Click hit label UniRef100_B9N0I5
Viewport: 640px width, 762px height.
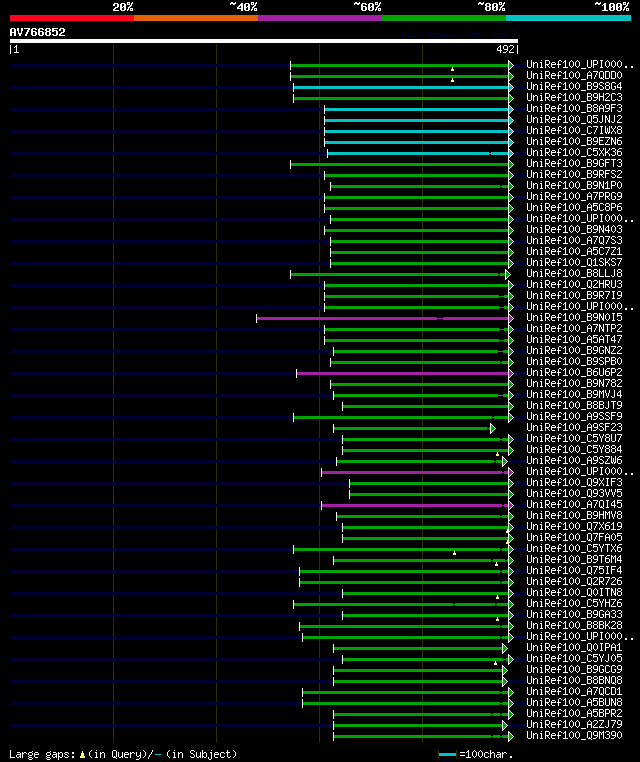tap(574, 317)
